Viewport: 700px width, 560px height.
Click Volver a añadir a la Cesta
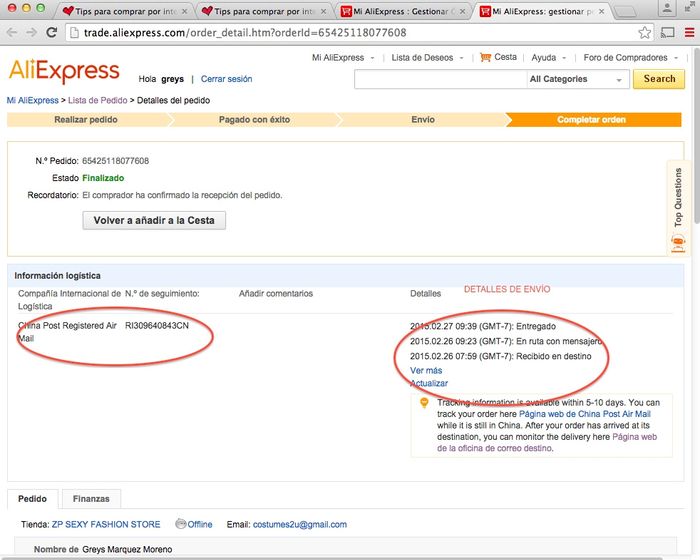pyautogui.click(x=154, y=220)
